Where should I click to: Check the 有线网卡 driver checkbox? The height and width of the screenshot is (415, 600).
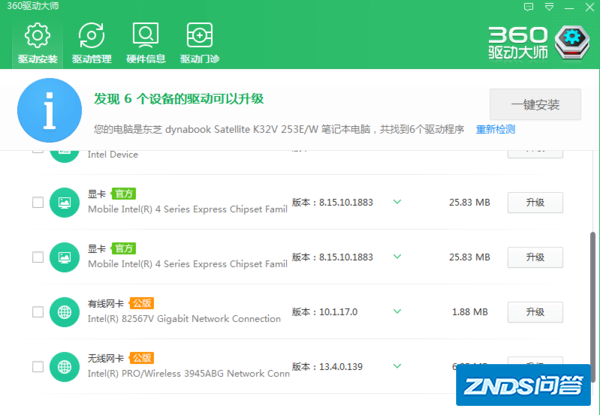38,312
